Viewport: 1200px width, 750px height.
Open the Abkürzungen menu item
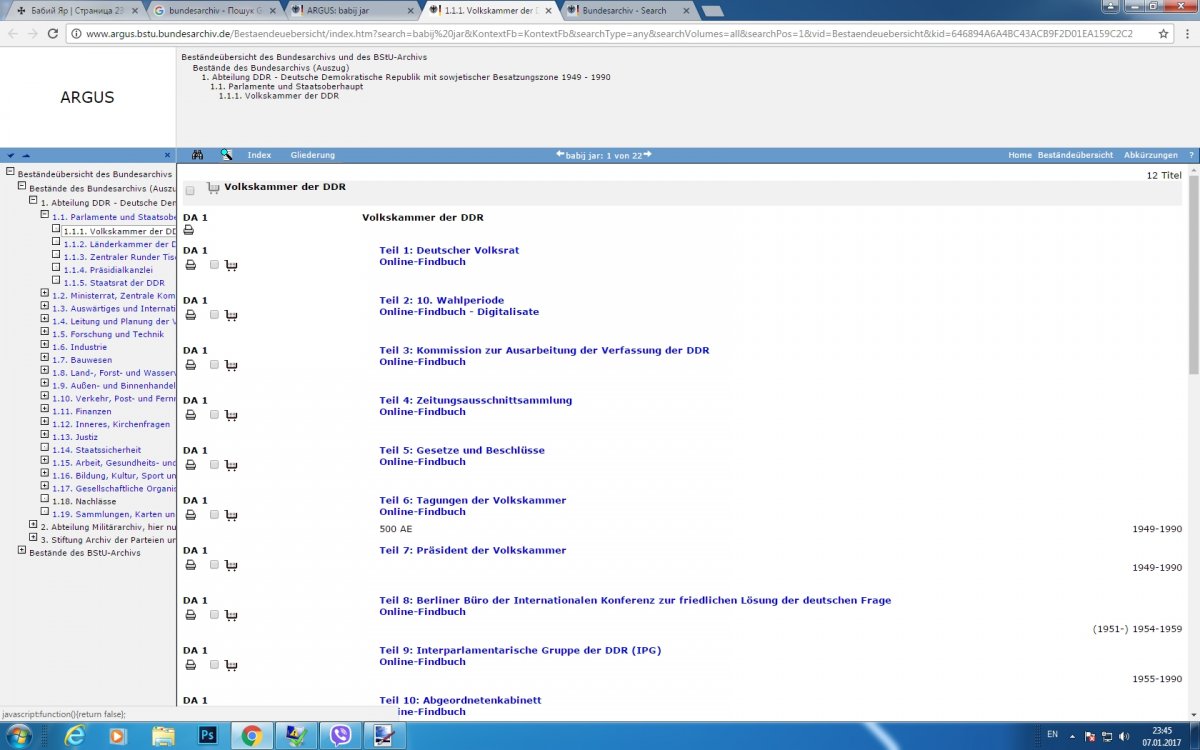pos(1151,155)
